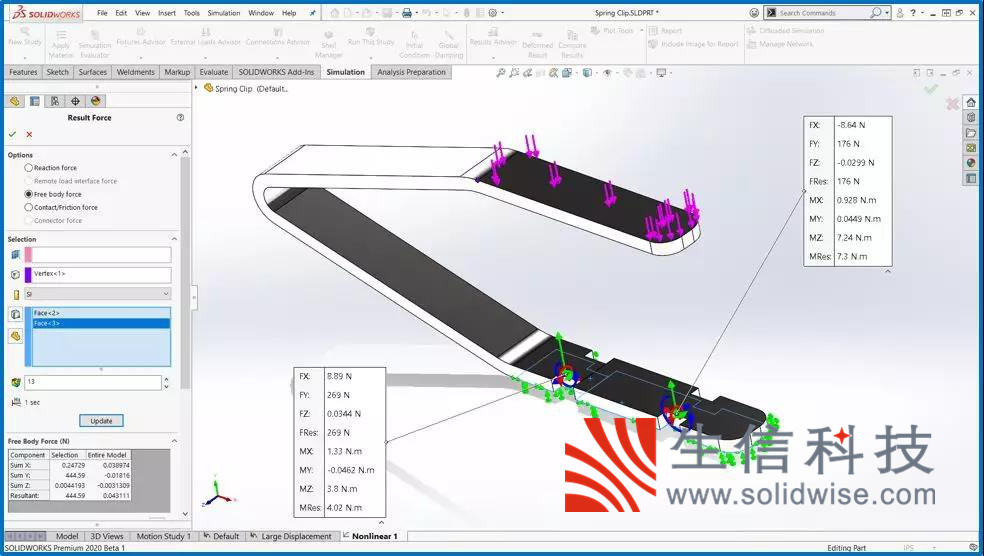Click the Vertex<1> selection field

coord(102,274)
